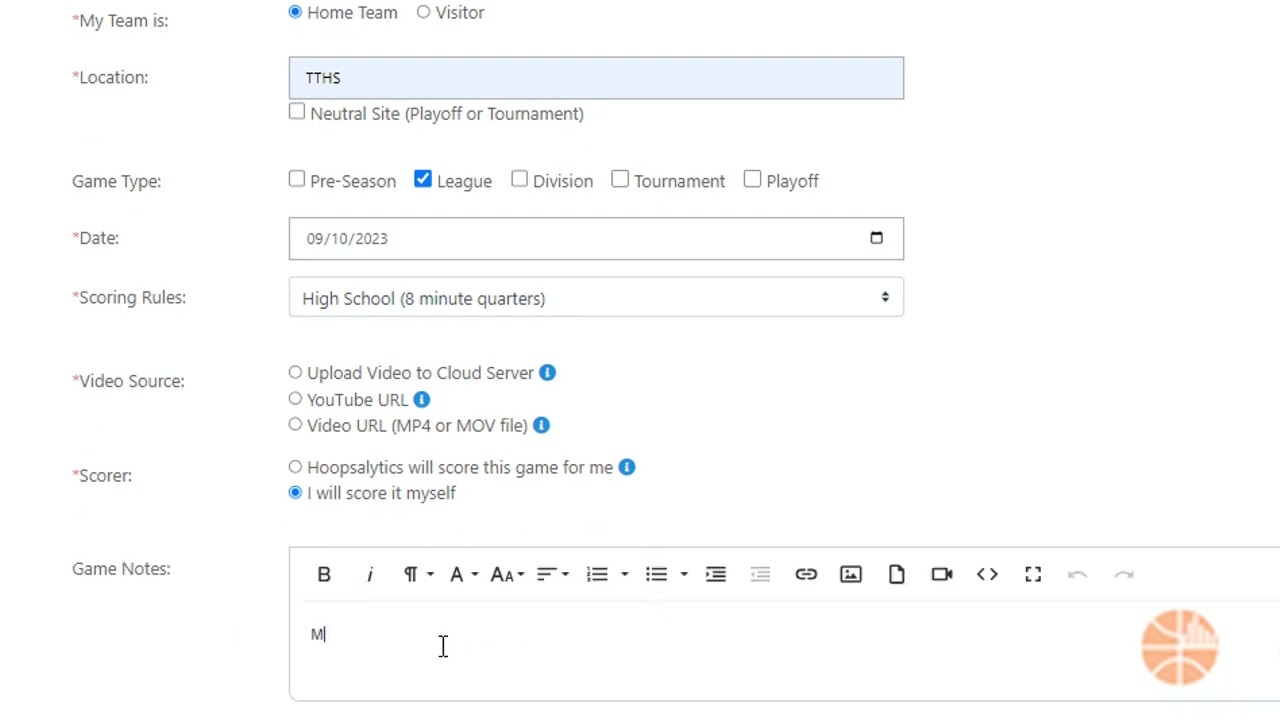
Task: Click info icon beside Hoopsalytics scoring option
Action: [627, 467]
